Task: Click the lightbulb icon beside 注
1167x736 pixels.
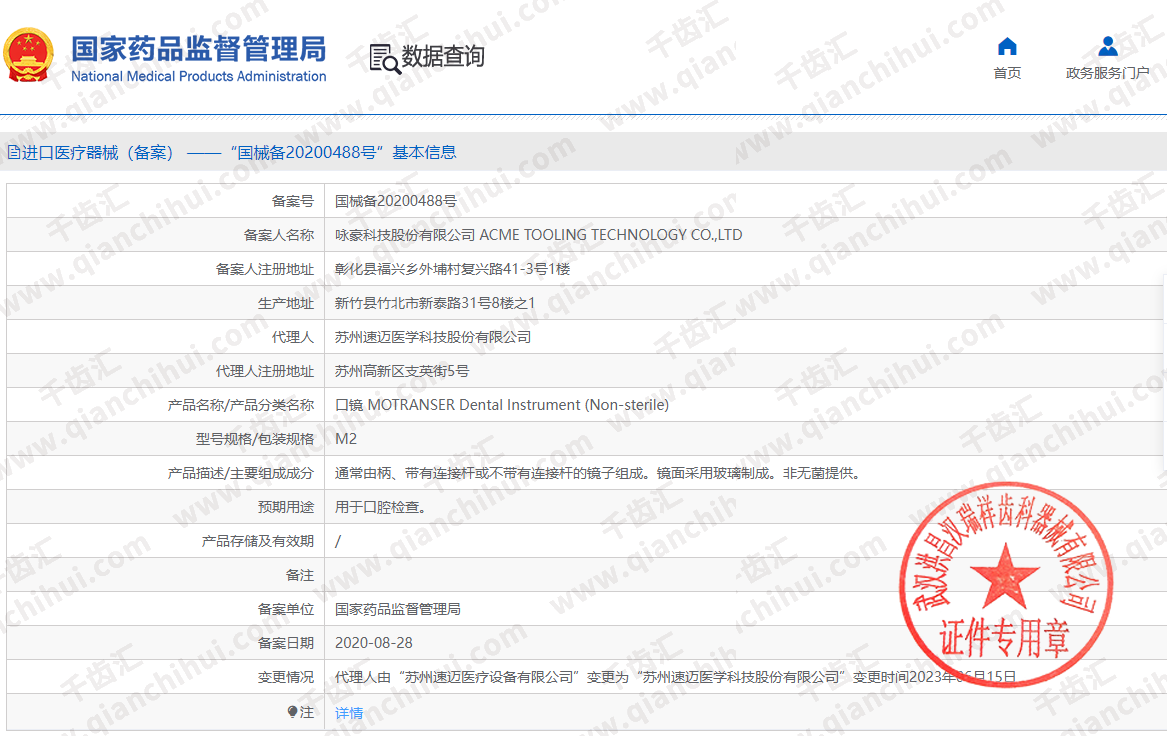Action: tap(292, 712)
